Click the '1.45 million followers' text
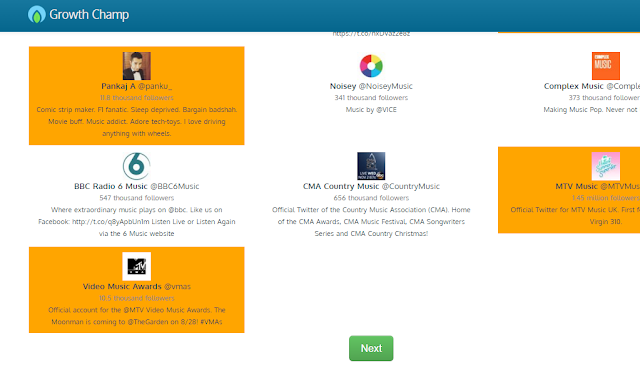The image size is (640, 370). (606, 198)
